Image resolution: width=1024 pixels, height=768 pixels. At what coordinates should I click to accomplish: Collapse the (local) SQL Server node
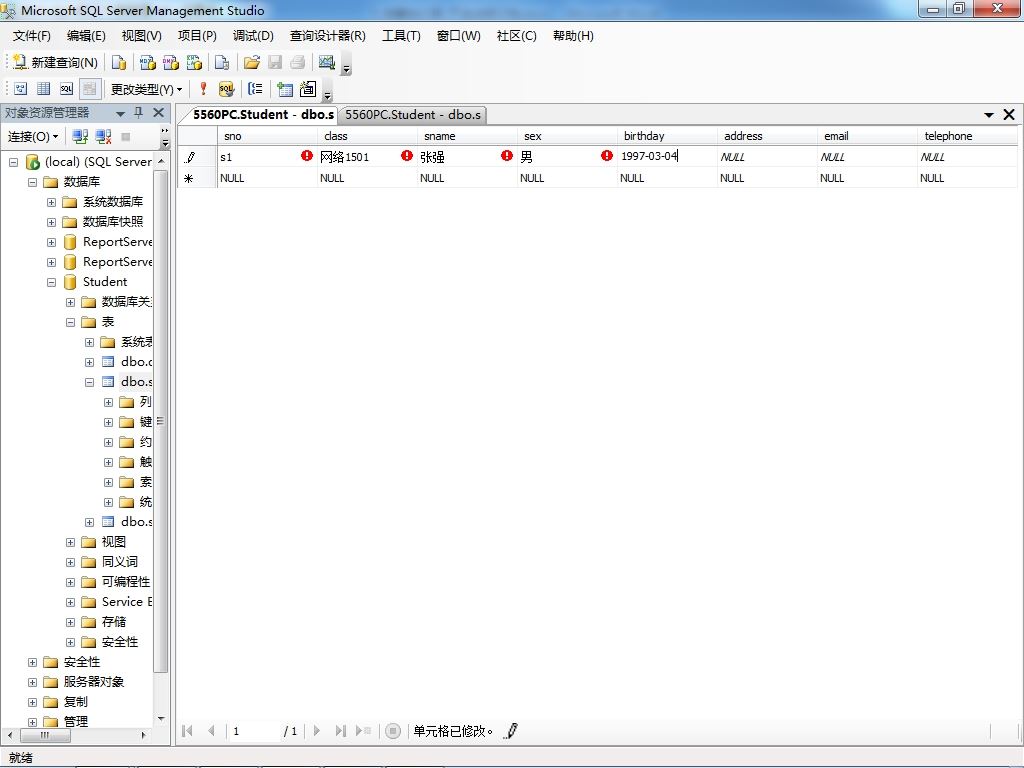[x=13, y=162]
